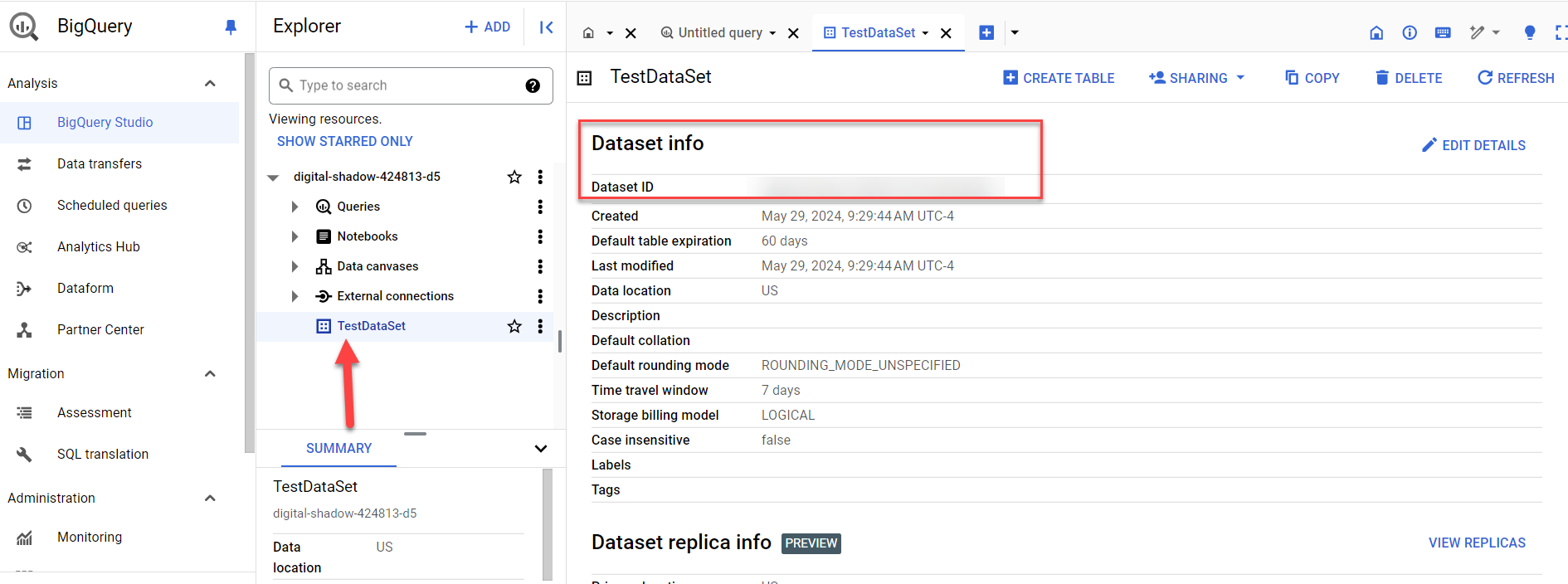This screenshot has height=584, width=1568.
Task: Open the search help icon
Action: [x=533, y=85]
